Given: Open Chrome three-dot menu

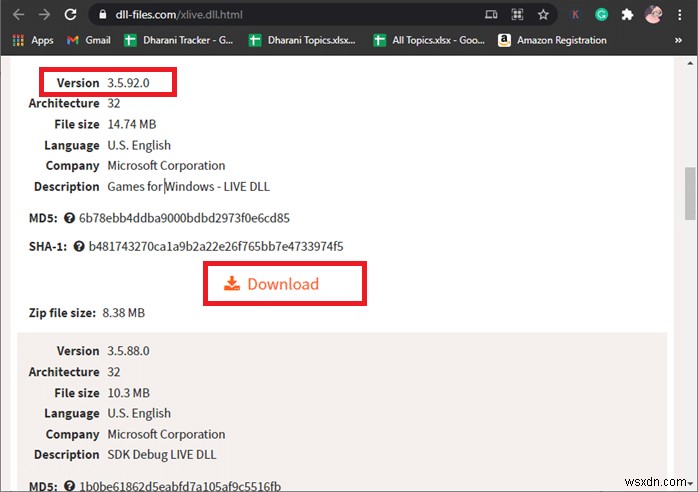Looking at the screenshot, I should [x=682, y=15].
